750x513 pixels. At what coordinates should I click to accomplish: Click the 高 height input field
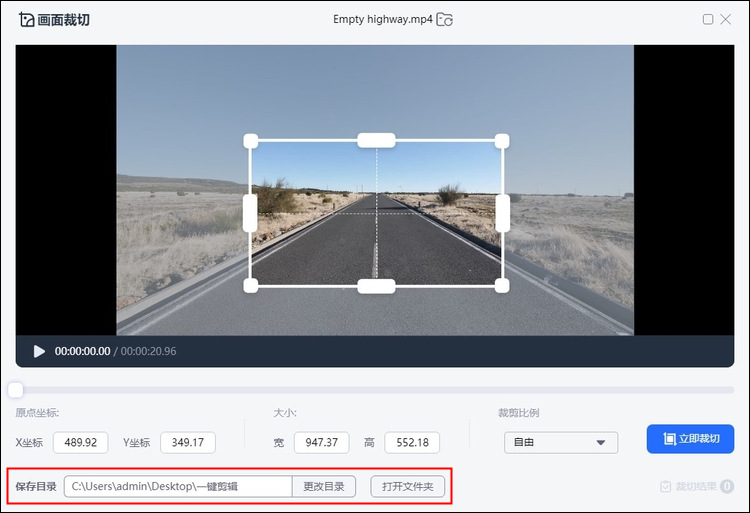[412, 442]
